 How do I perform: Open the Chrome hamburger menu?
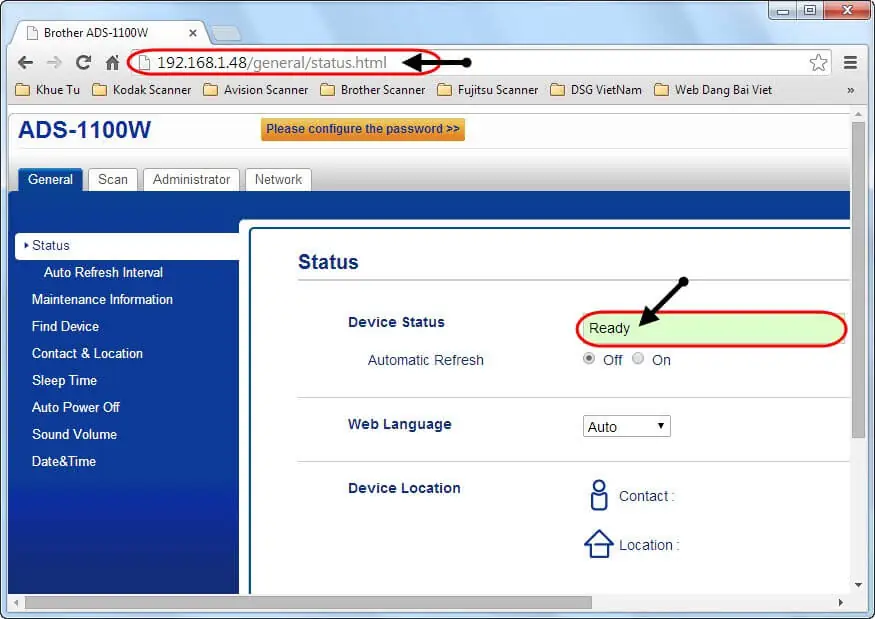[x=850, y=63]
